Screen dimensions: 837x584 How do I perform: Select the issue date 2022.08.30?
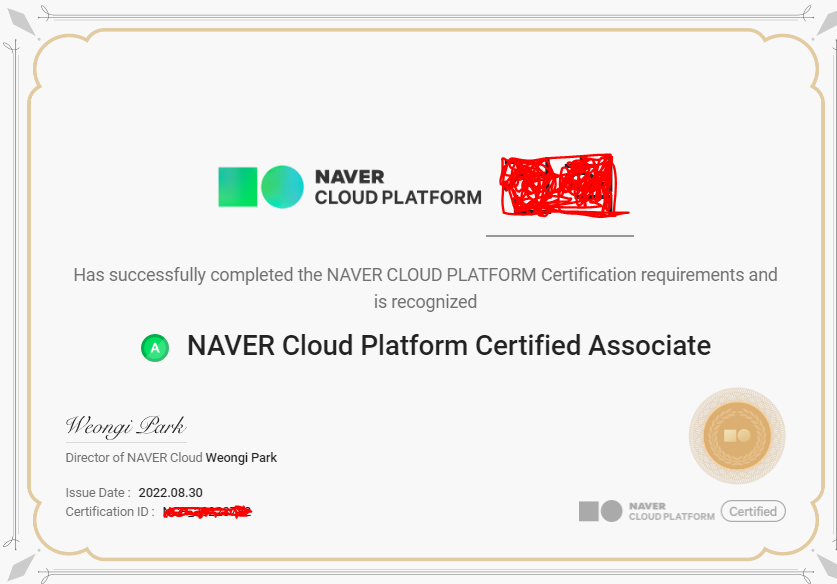170,492
